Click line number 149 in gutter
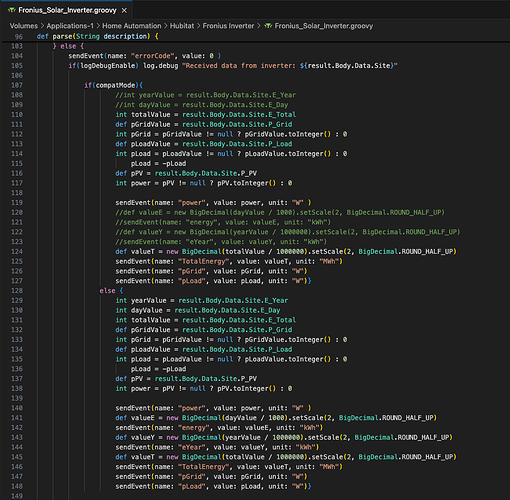This screenshot has height=500, width=510. coord(17,496)
